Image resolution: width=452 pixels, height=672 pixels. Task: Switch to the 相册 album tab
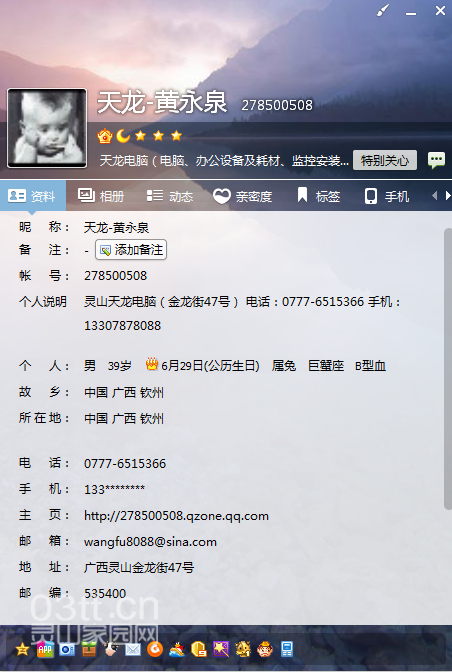coord(101,196)
